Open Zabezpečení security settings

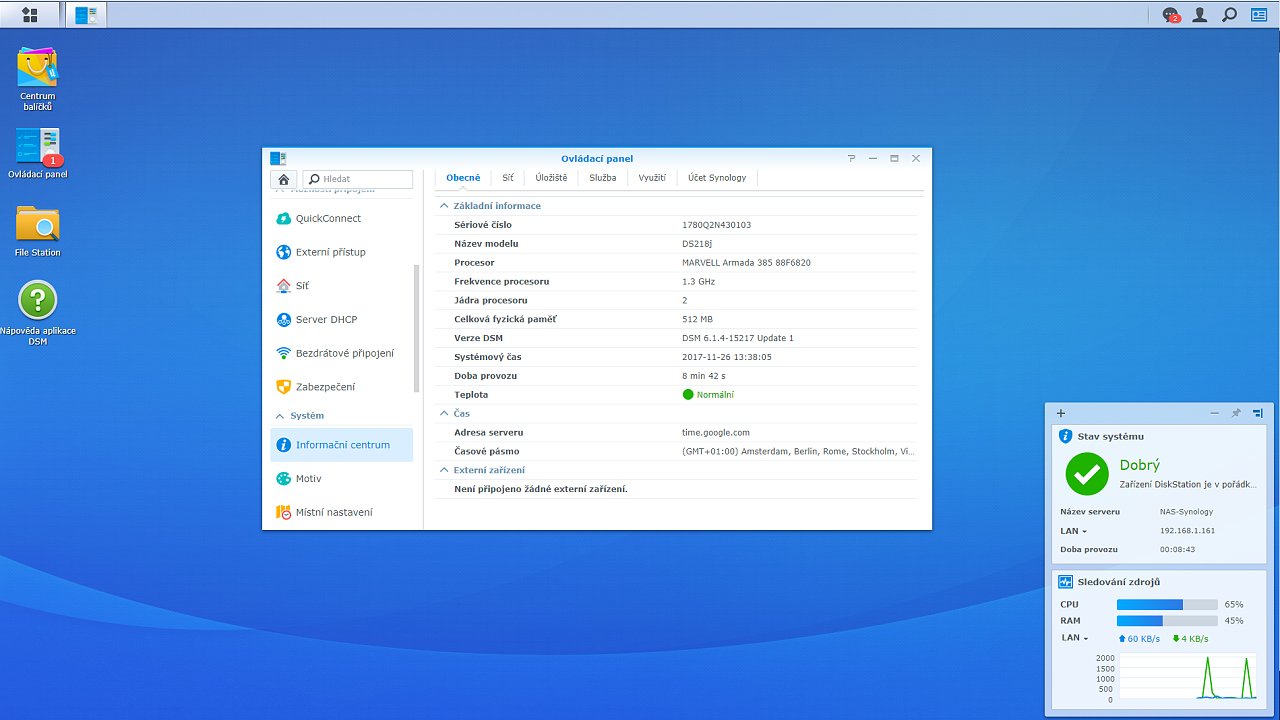[x=341, y=387]
